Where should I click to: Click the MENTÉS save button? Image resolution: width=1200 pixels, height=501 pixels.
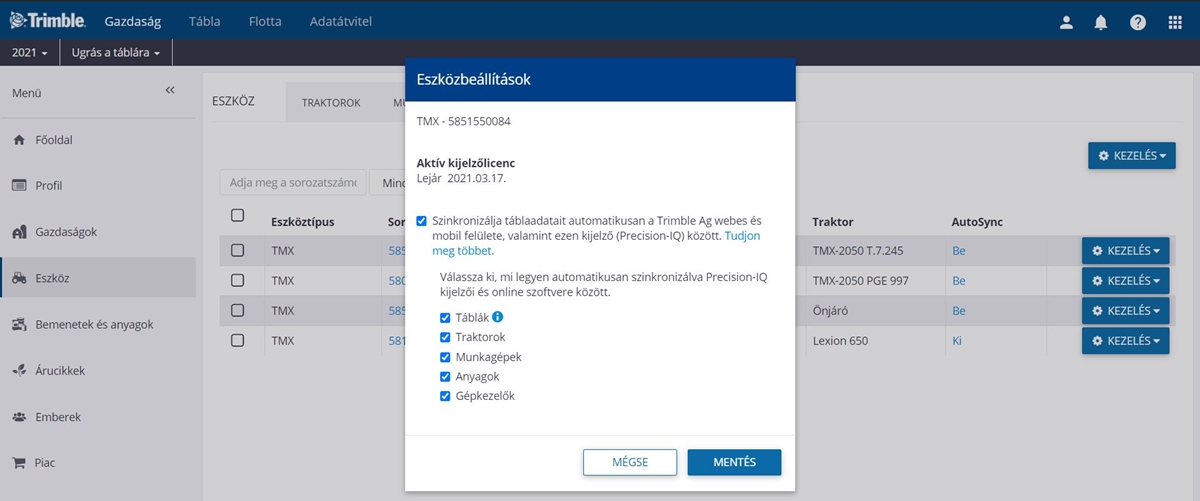click(734, 462)
